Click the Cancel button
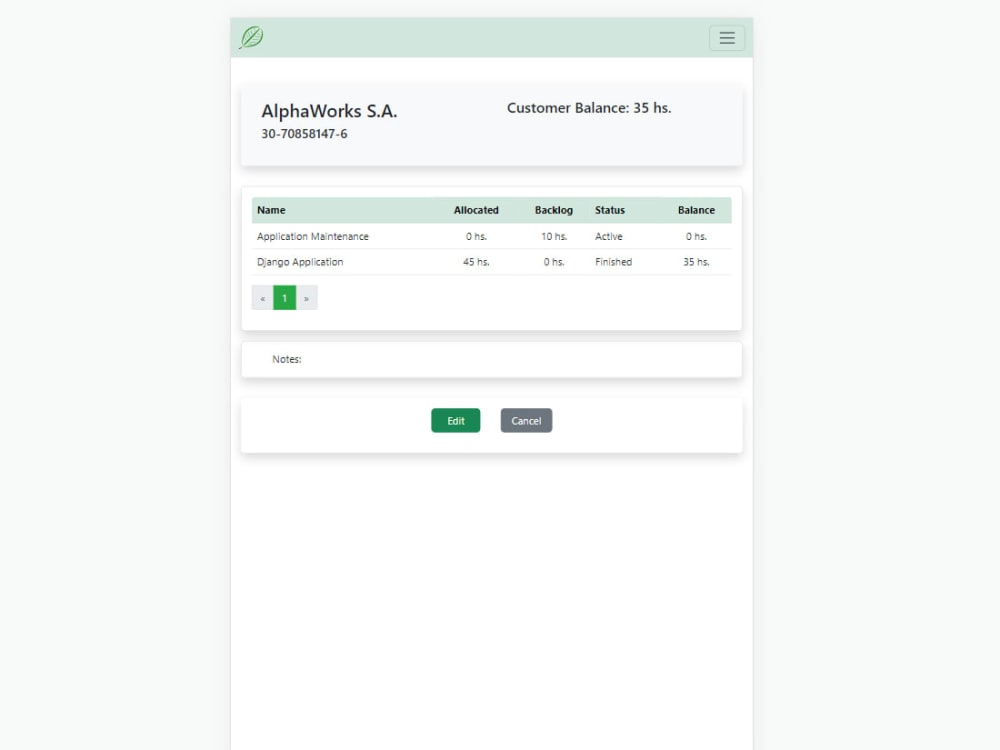Screen dimensions: 1000x750 (x=526, y=420)
